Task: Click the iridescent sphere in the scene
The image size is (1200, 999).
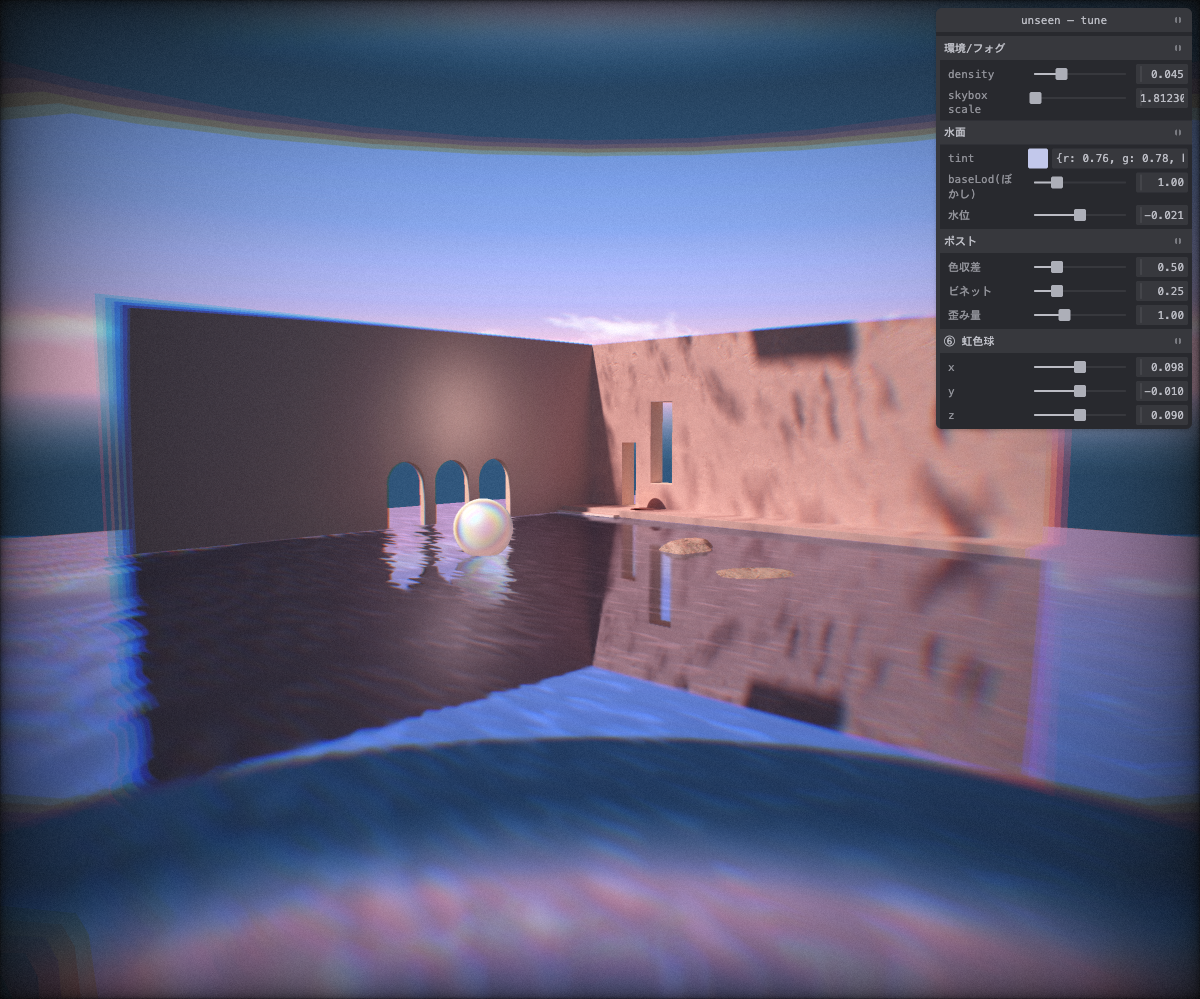Action: [483, 526]
